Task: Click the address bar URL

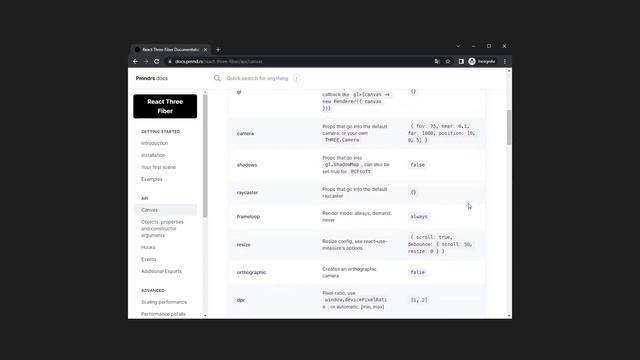Action: coord(218,62)
